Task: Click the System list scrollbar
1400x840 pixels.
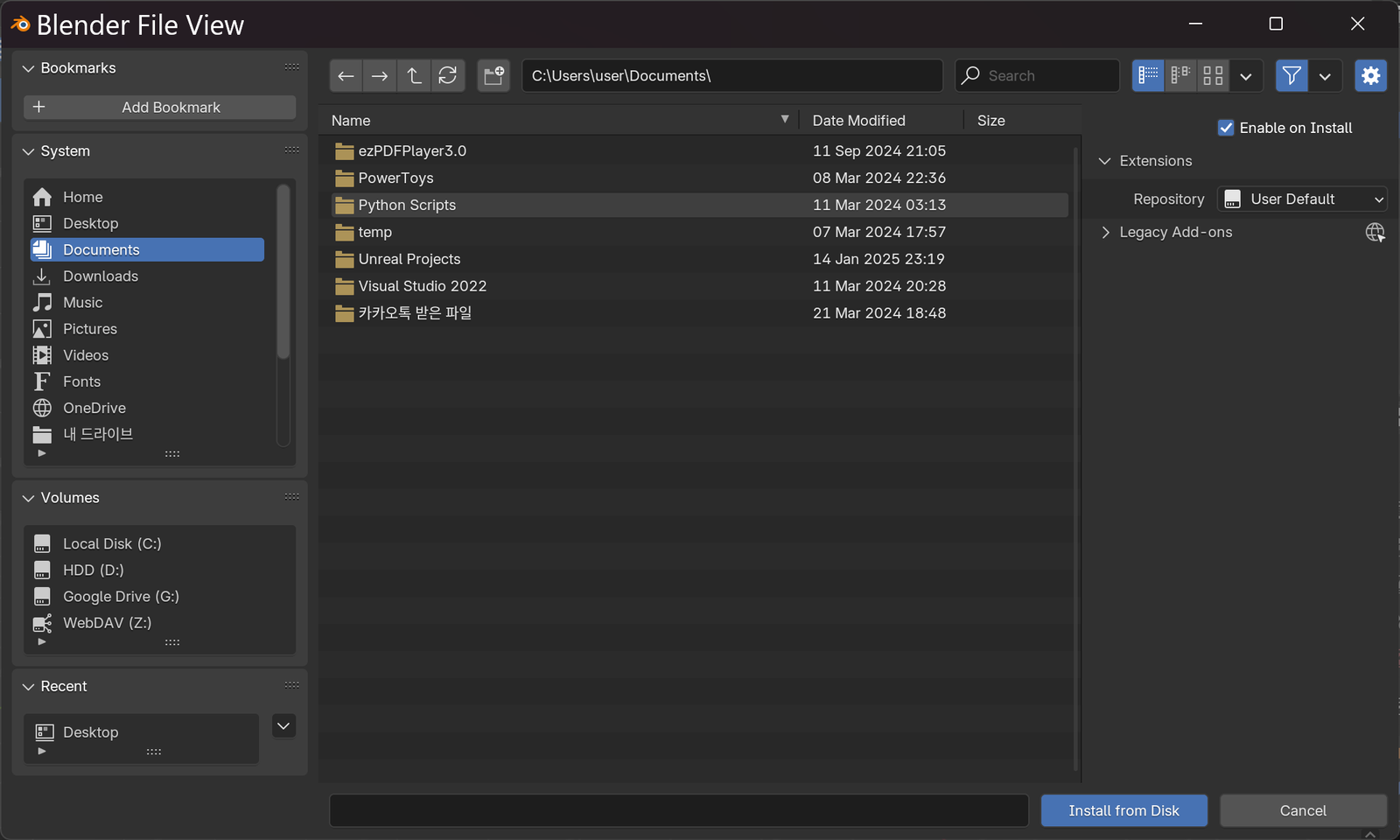Action: pos(283,271)
